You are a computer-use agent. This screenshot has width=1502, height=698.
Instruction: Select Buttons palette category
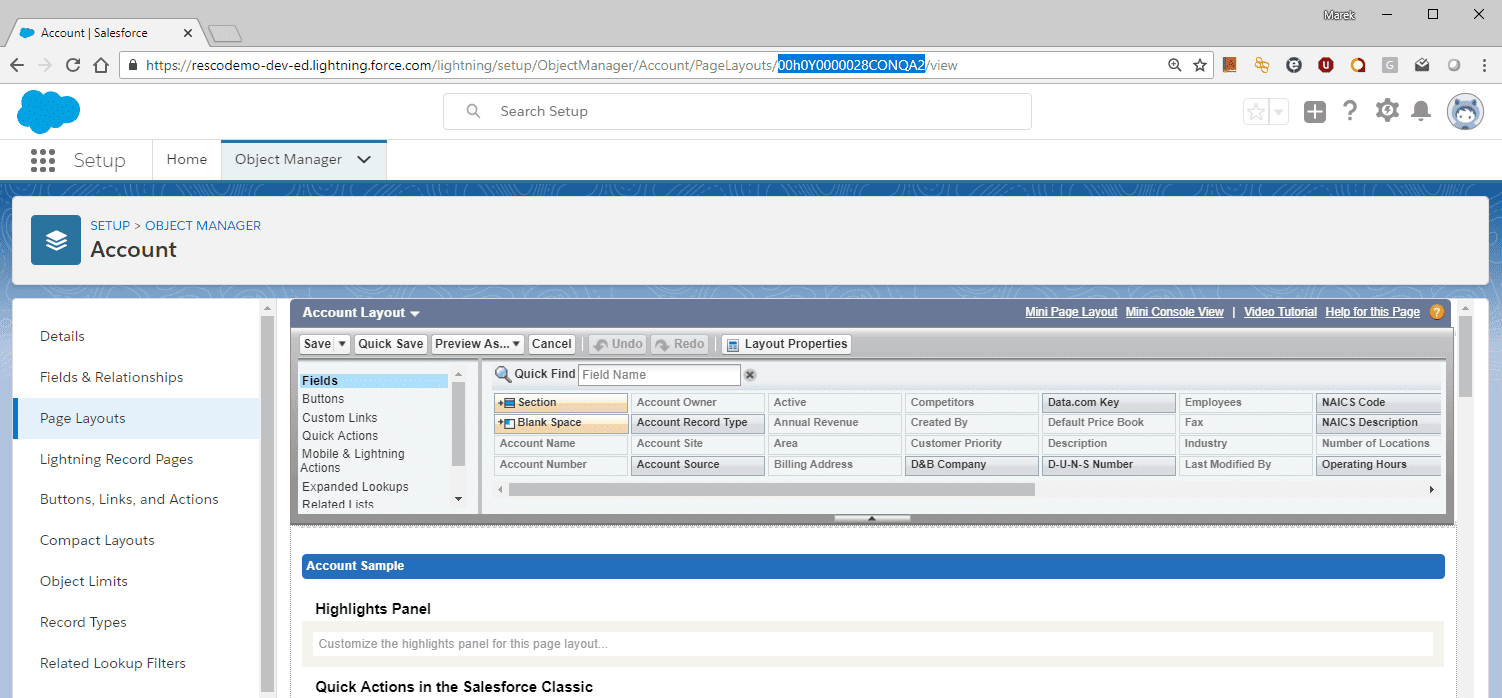323,399
